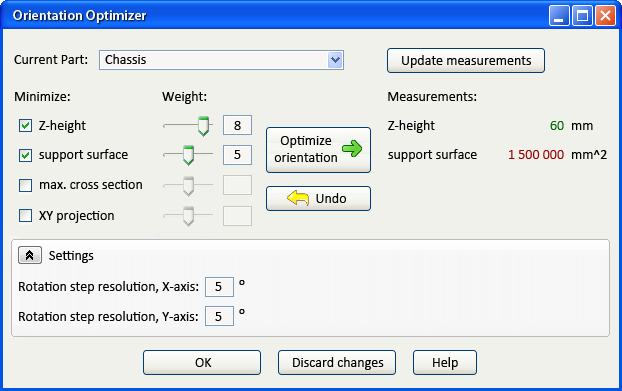The image size is (622, 391).
Task: Adjust the support surface weight slider
Action: point(188,155)
